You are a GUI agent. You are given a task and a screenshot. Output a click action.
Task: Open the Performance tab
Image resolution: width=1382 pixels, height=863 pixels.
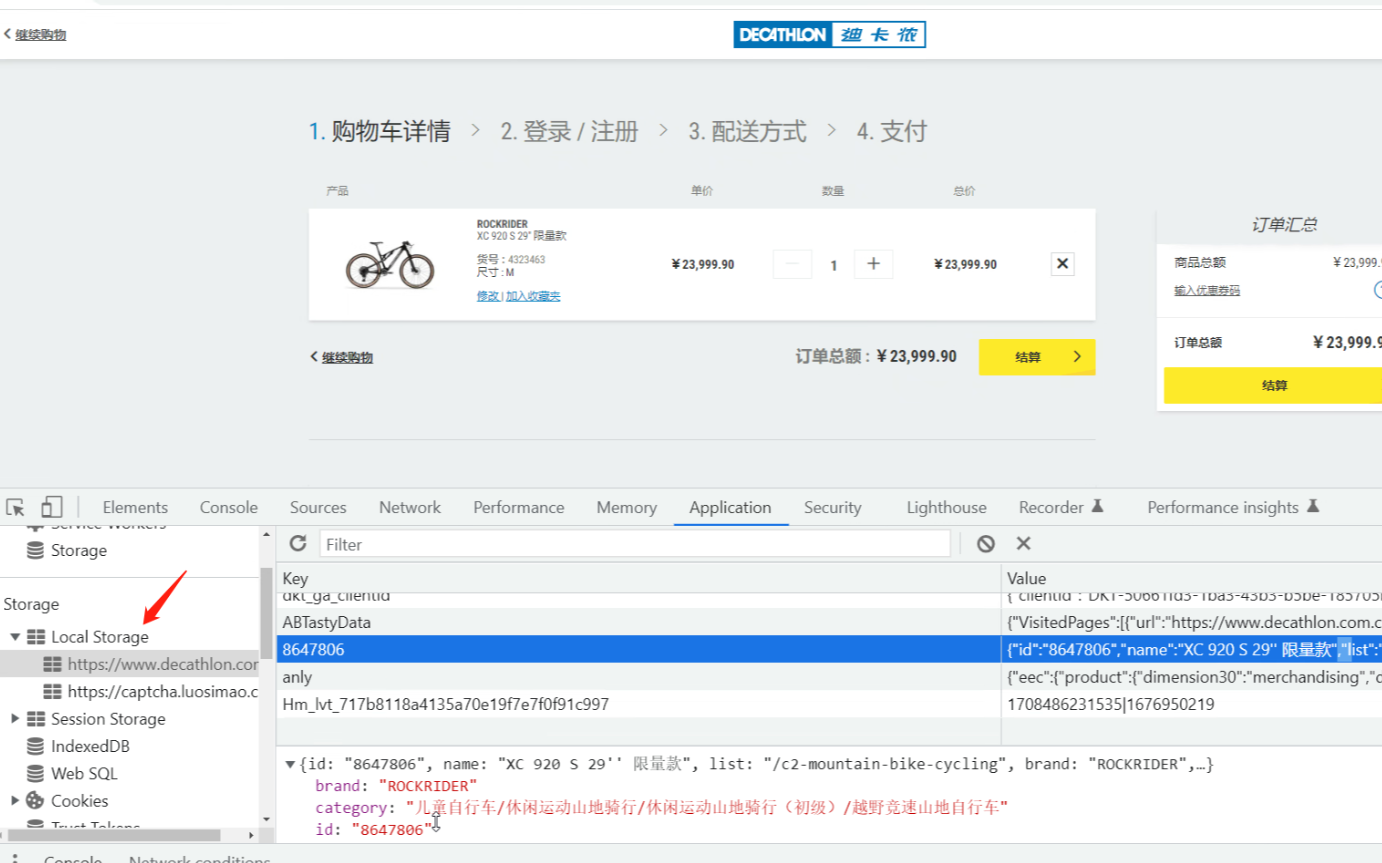point(519,507)
